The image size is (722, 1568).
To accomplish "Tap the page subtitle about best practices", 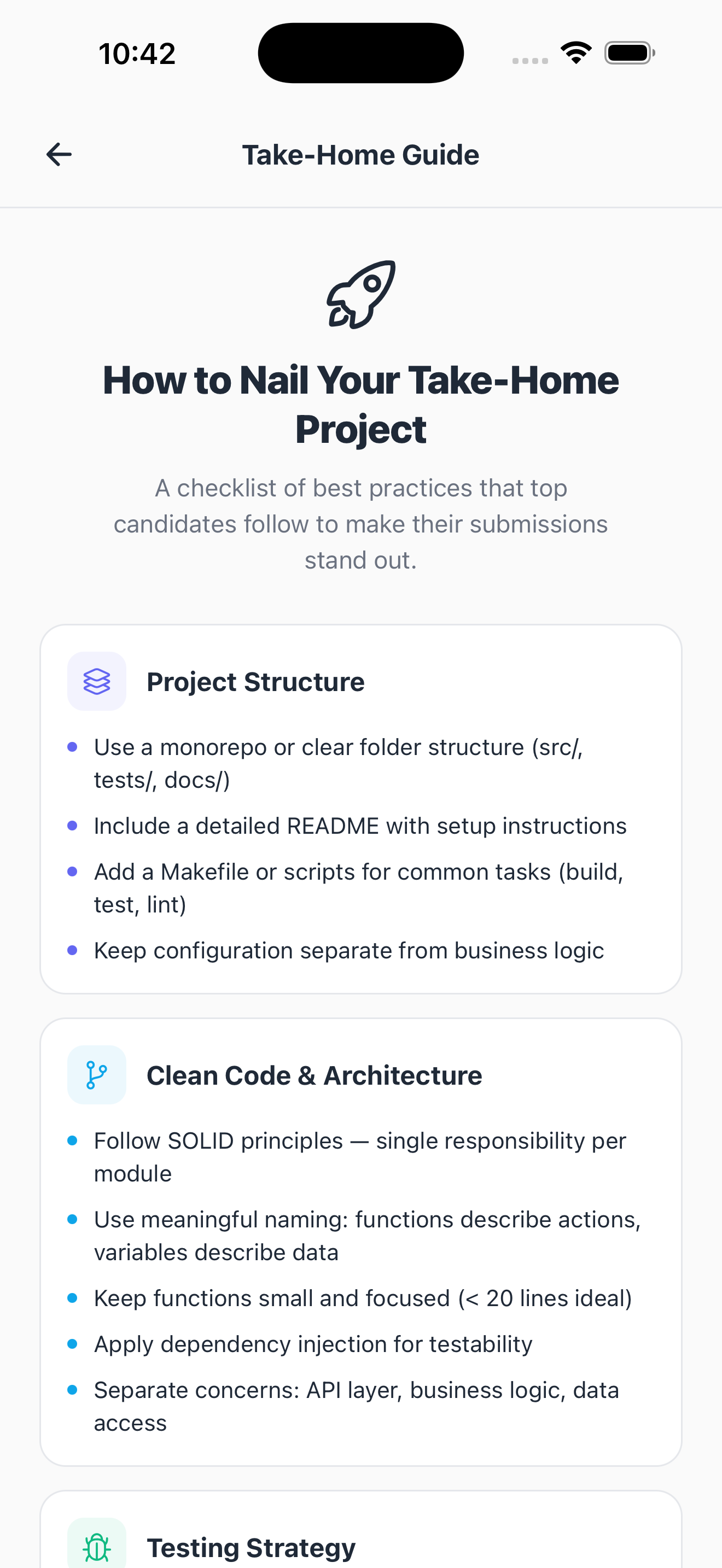I will pos(360,523).
